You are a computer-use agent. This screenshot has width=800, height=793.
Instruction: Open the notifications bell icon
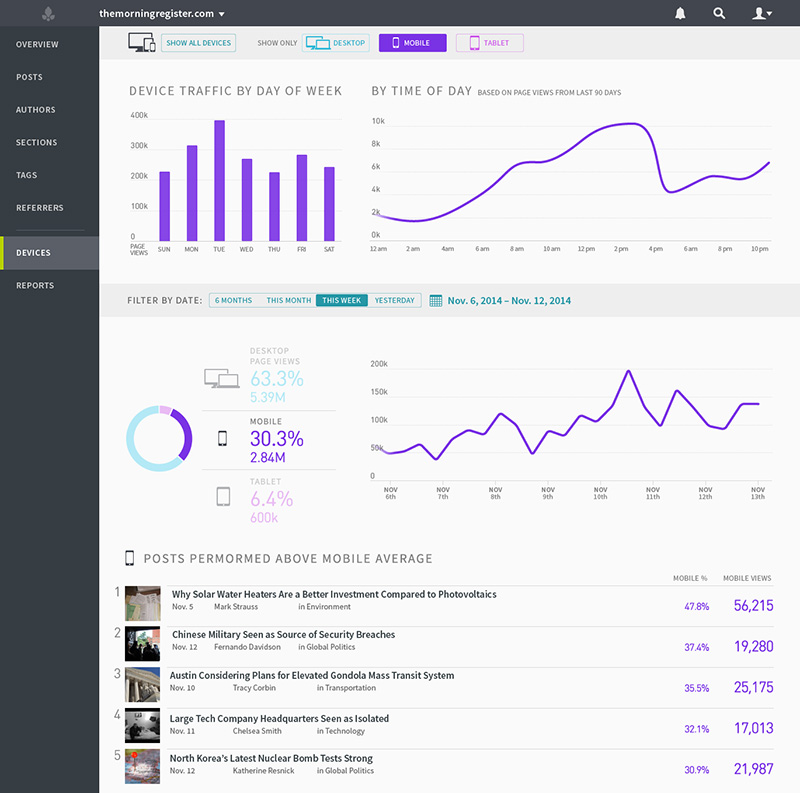pos(680,13)
